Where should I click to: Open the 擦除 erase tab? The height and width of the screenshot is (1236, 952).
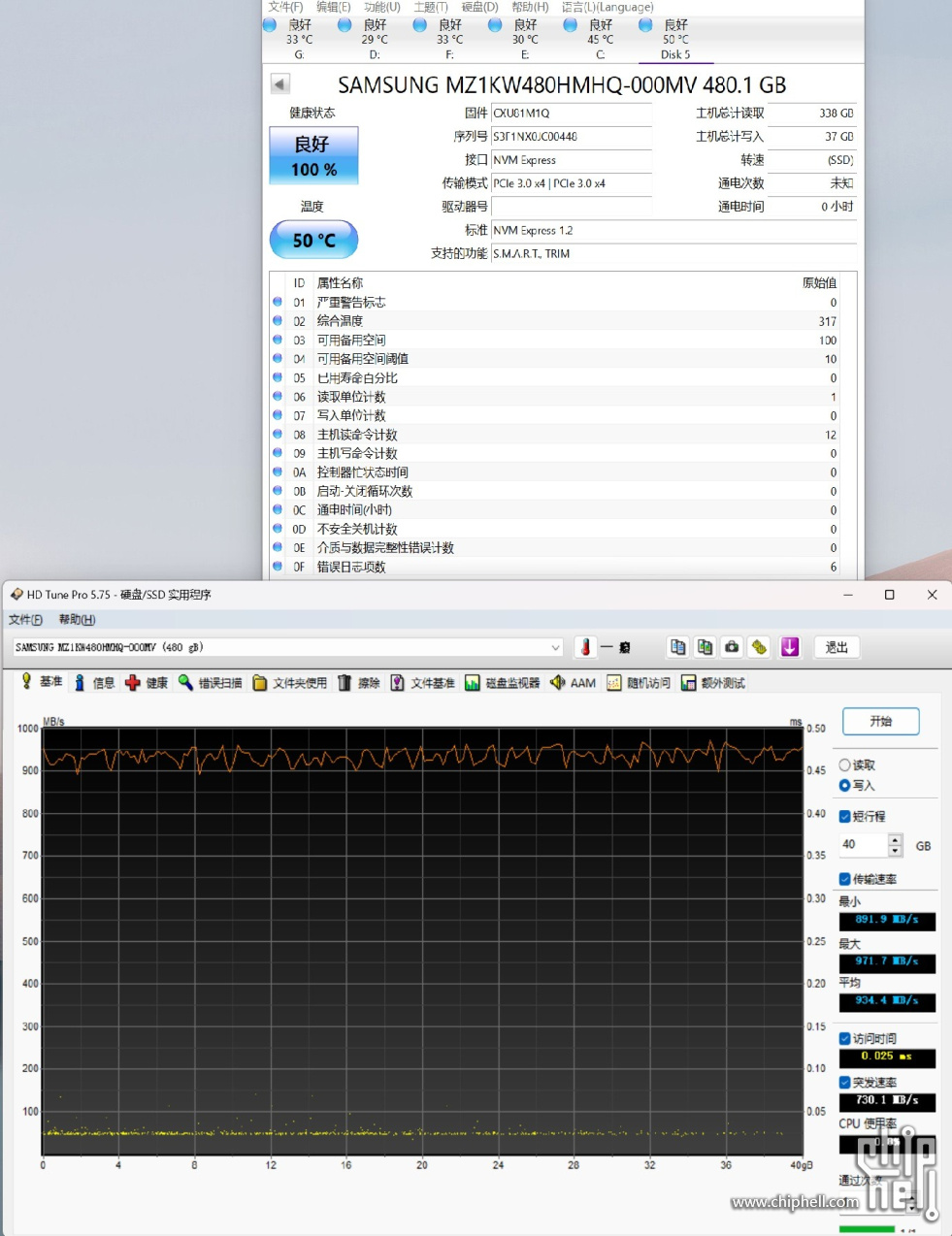(359, 683)
